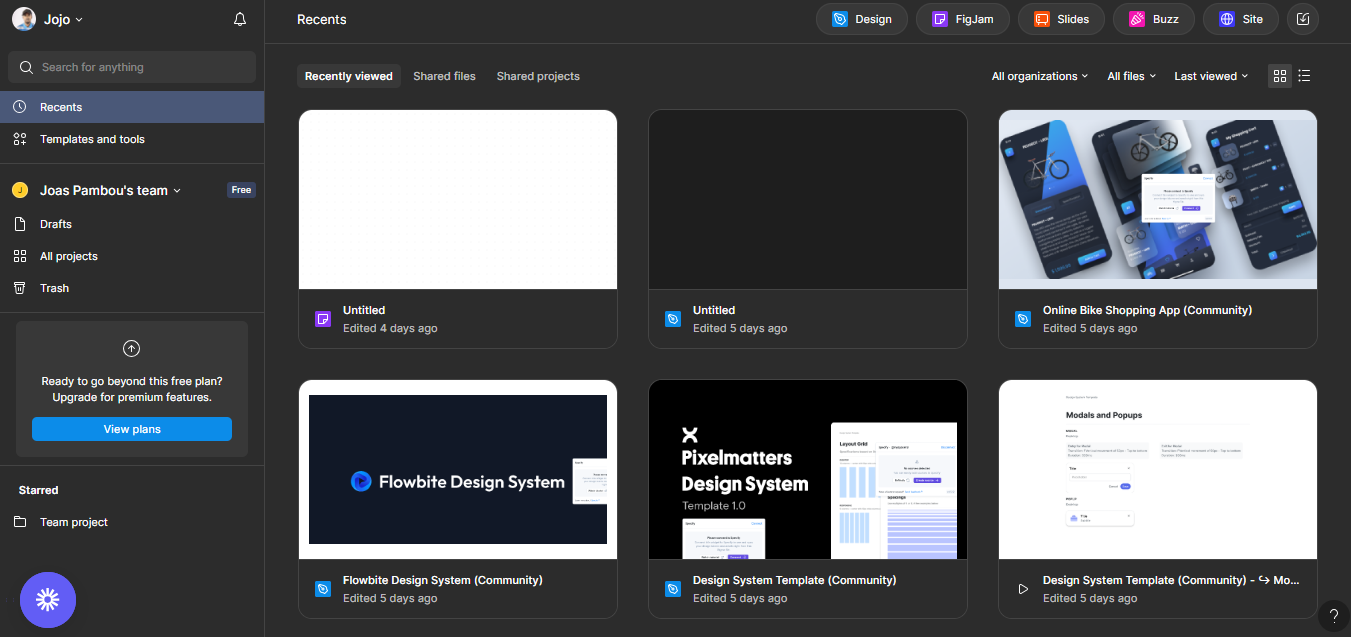Viewport: 1351px width, 637px height.
Task: Start a new Slides deck
Action: tap(1060, 19)
